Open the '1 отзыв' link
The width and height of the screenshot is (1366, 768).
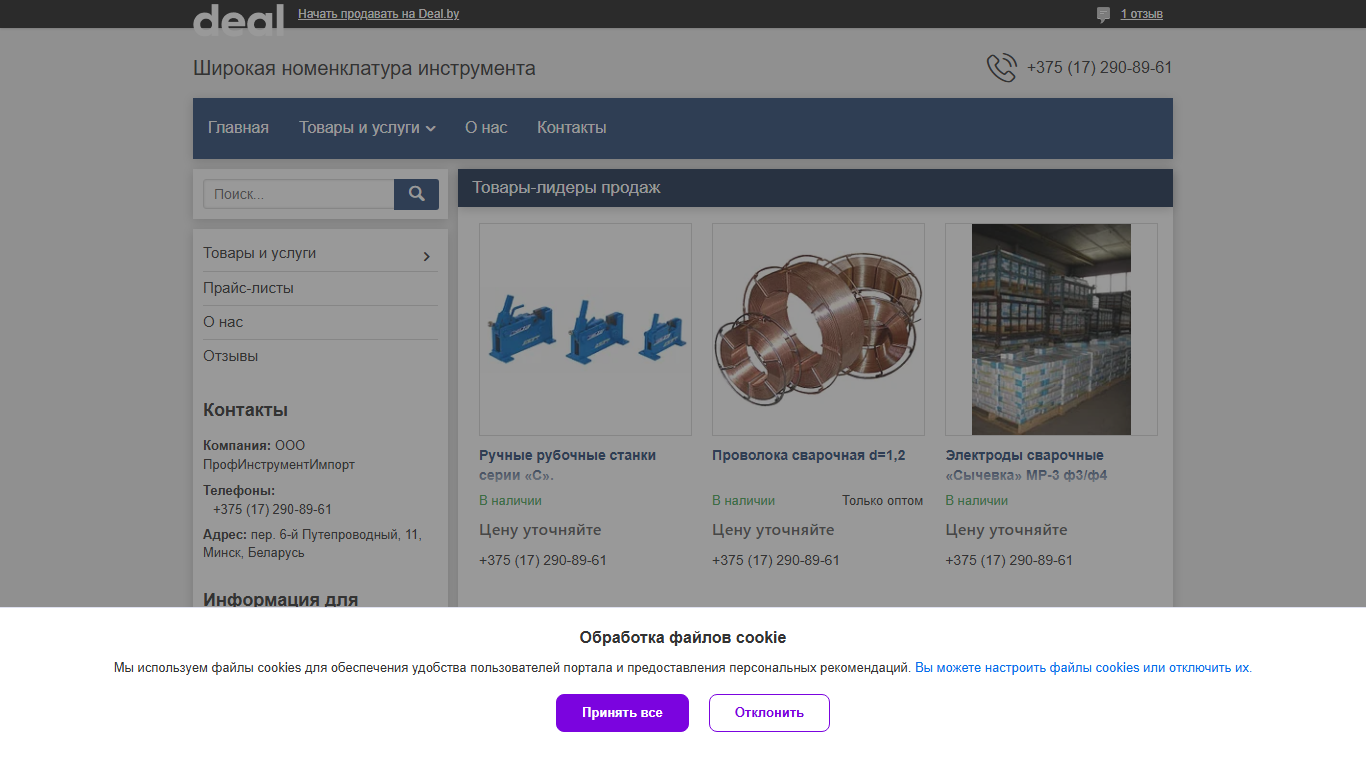tap(1141, 14)
